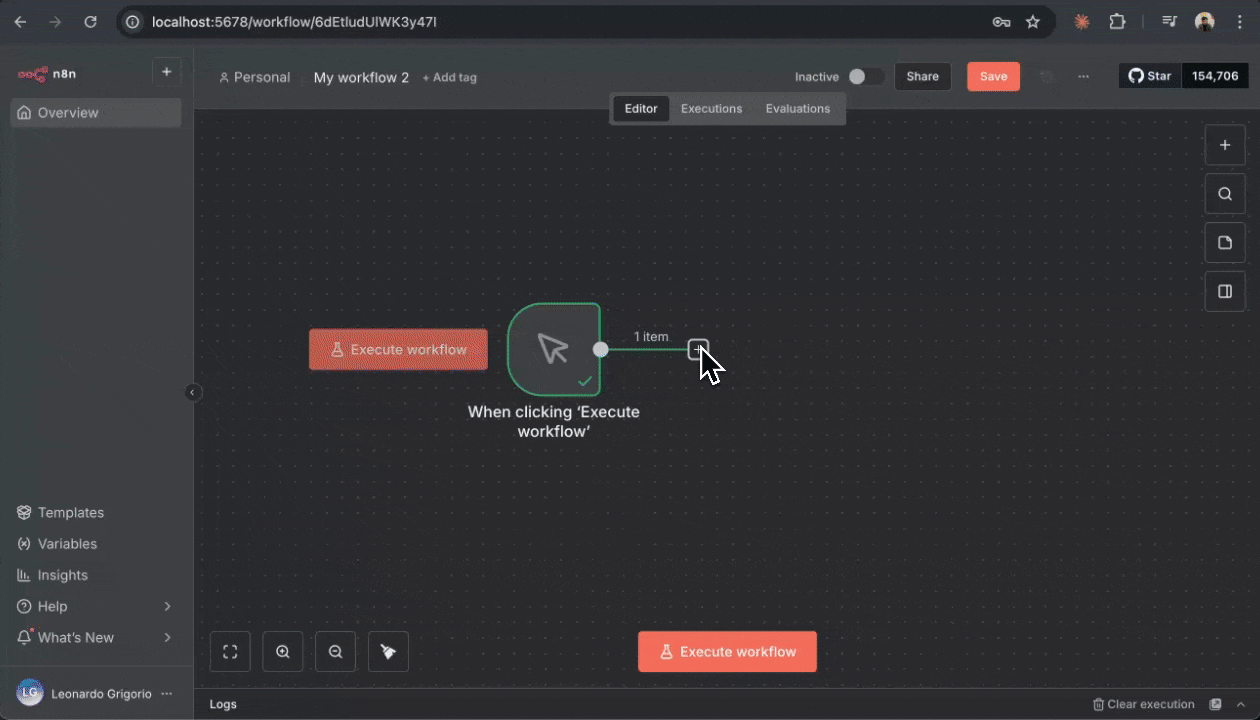Open workflow history via the split-panel icon

pos(1225,291)
